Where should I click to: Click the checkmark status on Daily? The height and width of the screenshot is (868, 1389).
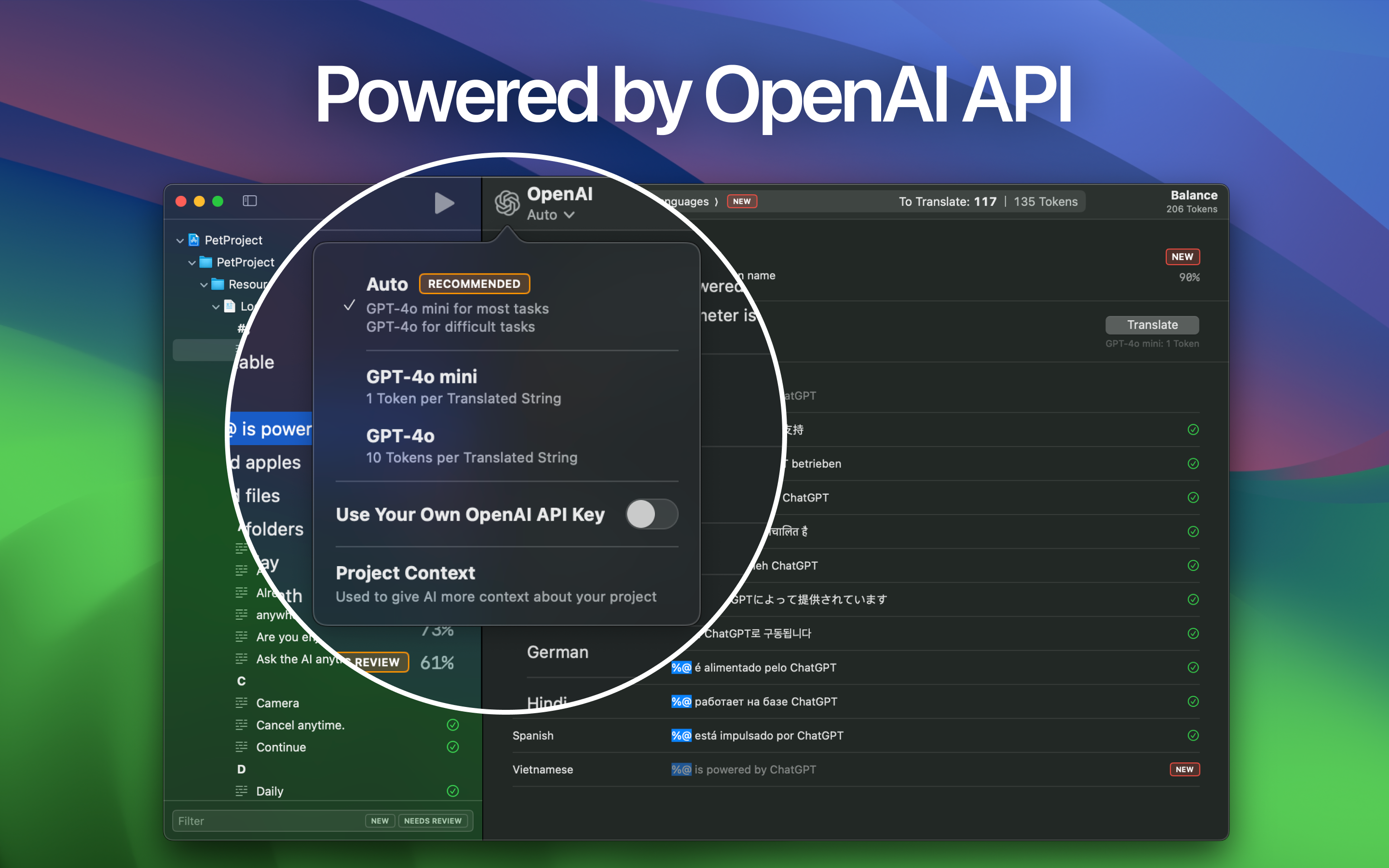(x=453, y=791)
